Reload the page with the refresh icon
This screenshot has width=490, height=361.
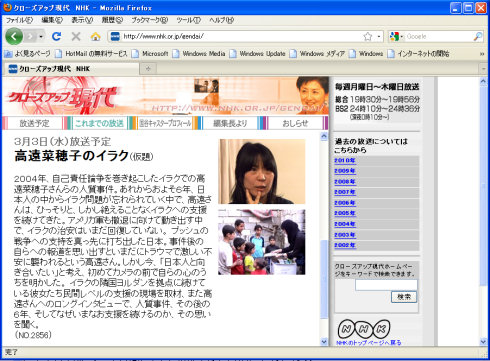click(x=56, y=36)
